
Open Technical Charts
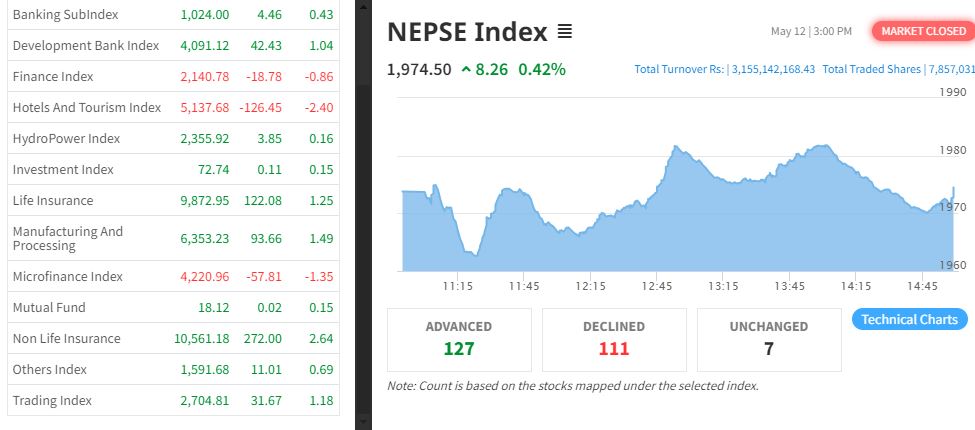tap(910, 319)
